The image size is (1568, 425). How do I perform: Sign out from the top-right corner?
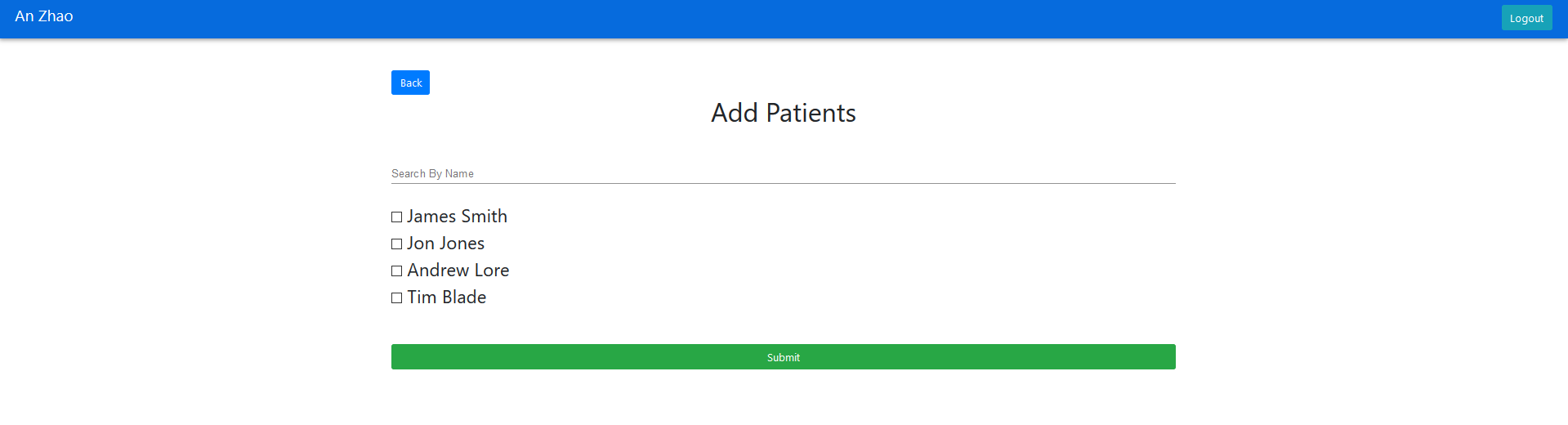point(1526,18)
